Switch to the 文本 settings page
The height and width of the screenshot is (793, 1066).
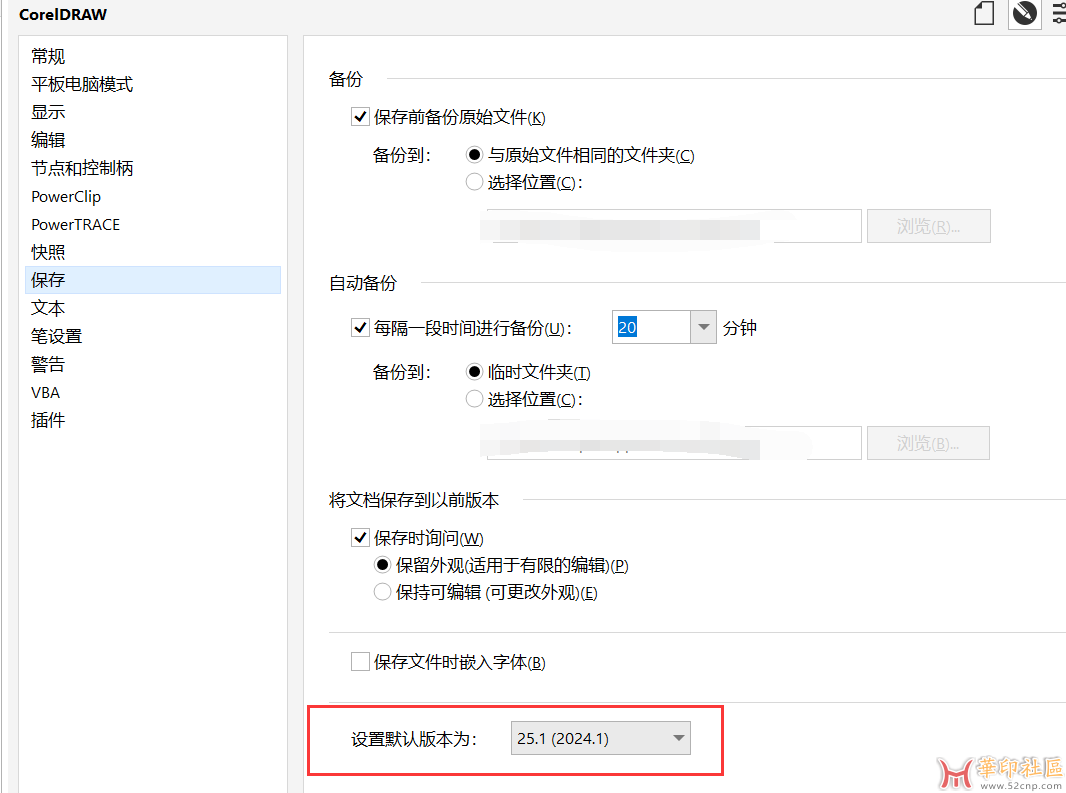[x=153, y=308]
